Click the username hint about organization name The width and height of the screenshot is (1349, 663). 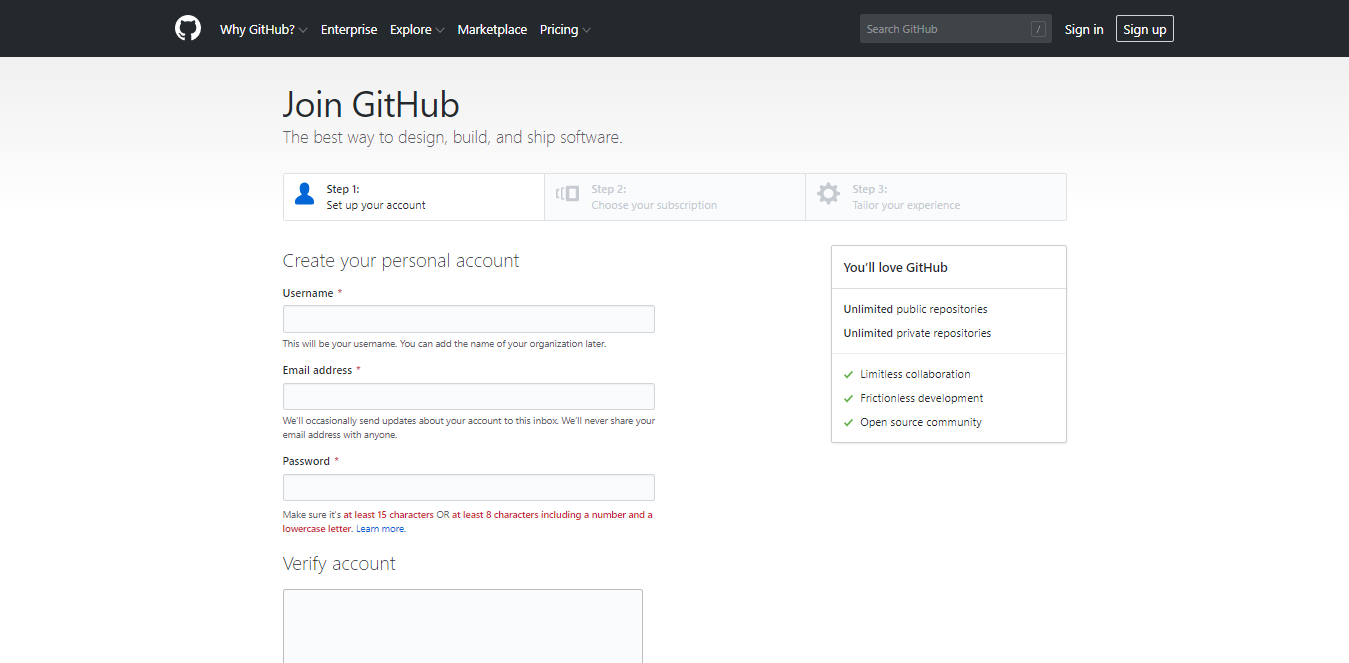point(444,343)
